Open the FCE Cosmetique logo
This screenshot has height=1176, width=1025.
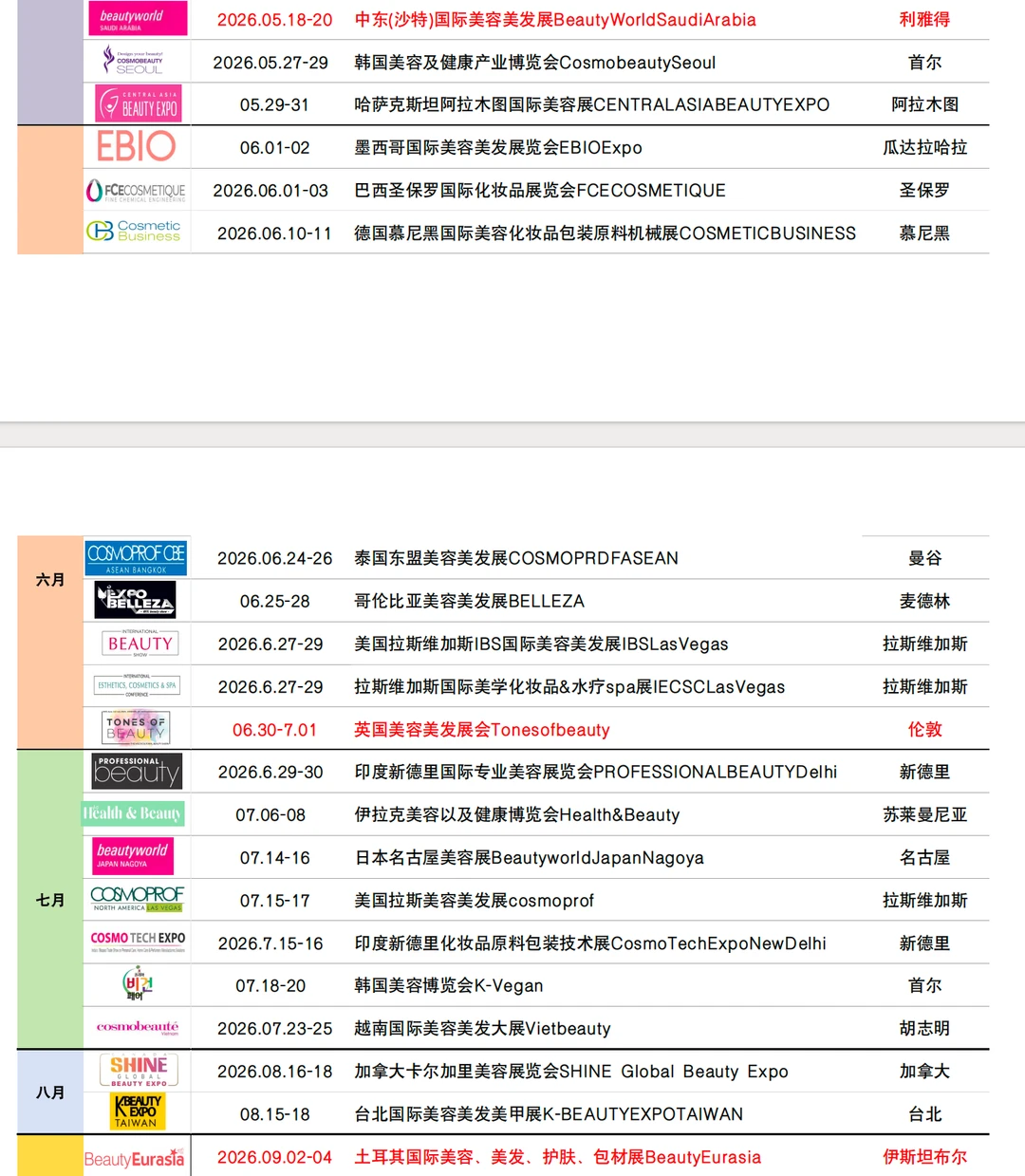point(136,190)
